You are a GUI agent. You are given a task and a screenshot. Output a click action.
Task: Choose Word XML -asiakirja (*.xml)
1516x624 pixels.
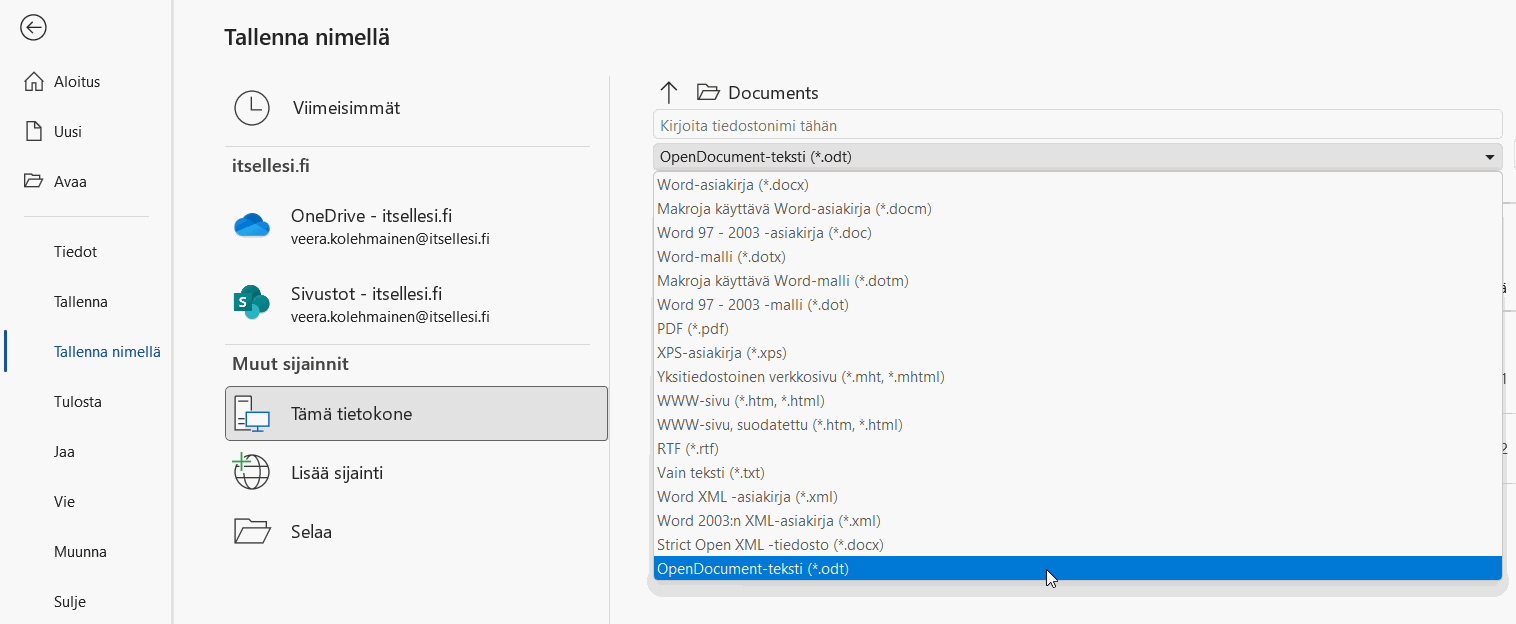click(x=1078, y=497)
